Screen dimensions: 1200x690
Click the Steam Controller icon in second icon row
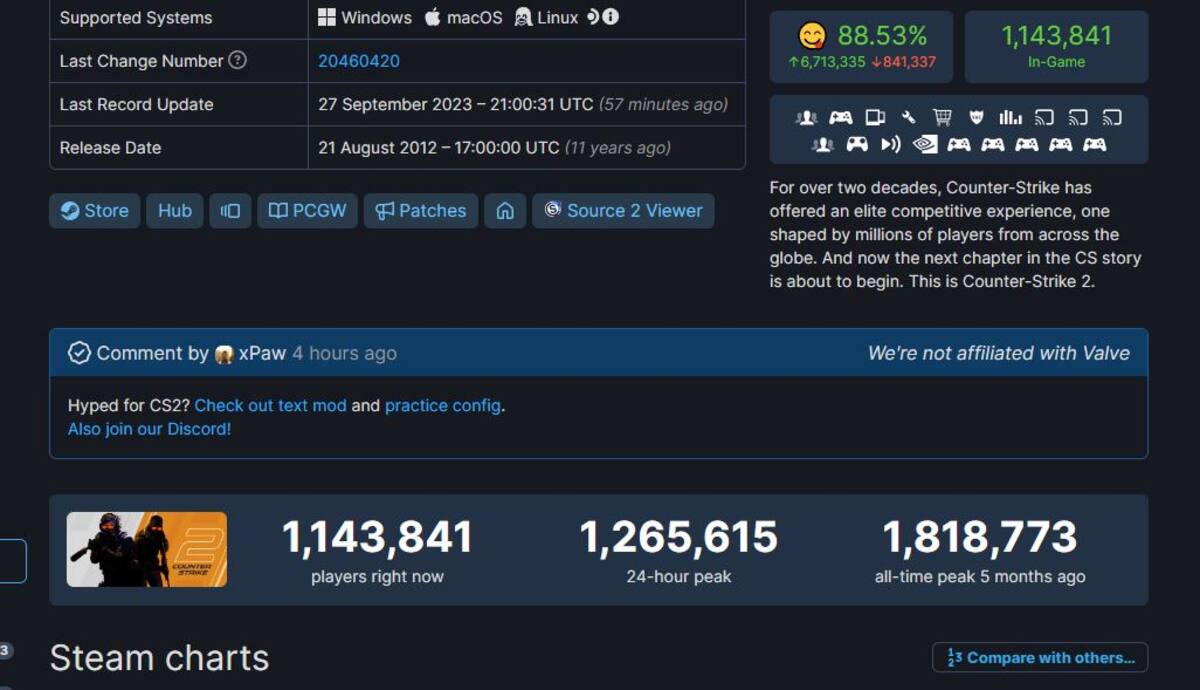(x=857, y=145)
